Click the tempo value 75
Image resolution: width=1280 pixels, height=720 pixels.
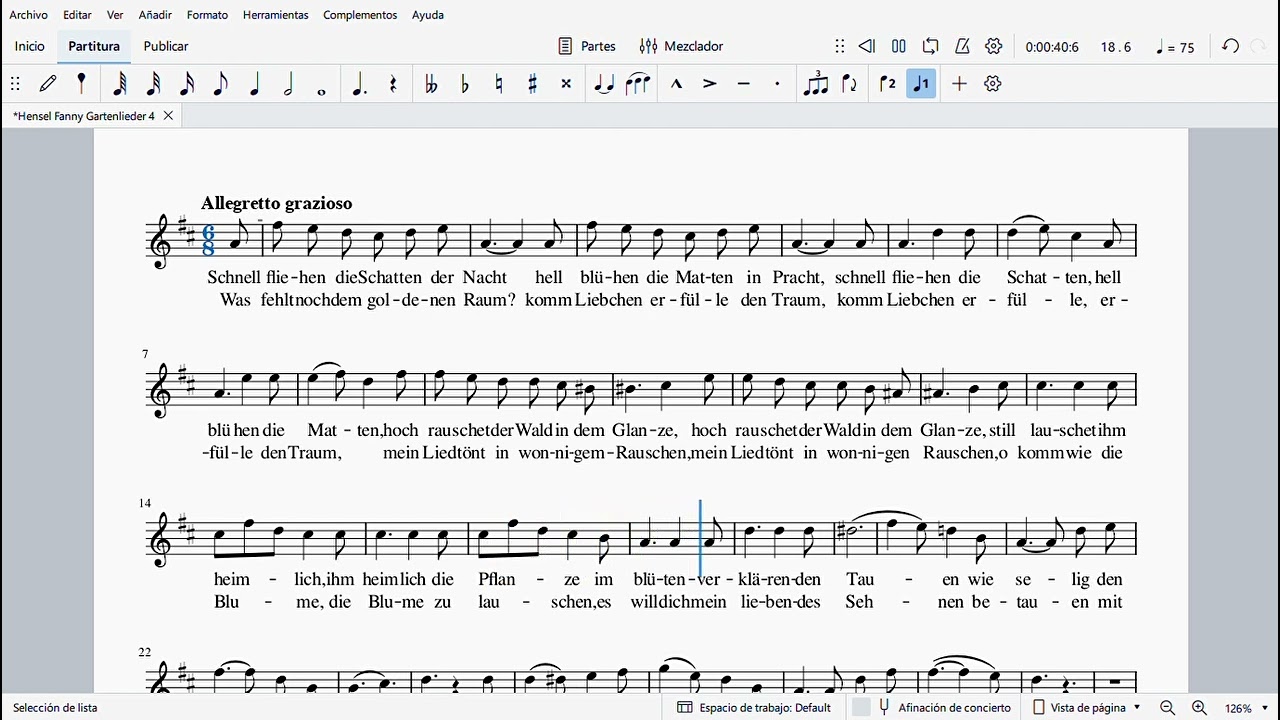click(x=1176, y=47)
